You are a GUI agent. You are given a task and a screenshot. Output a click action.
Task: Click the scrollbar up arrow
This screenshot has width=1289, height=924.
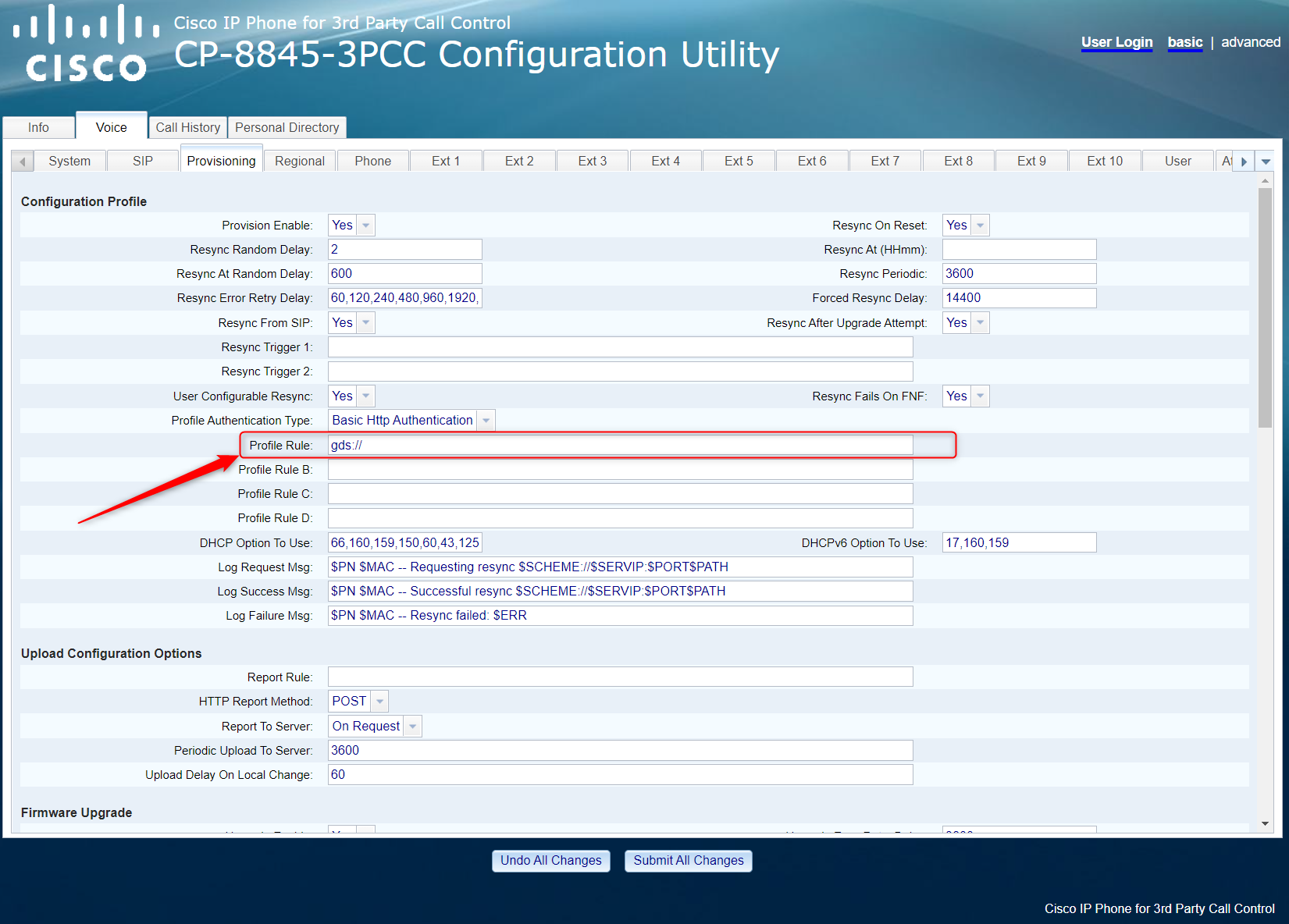1263,180
